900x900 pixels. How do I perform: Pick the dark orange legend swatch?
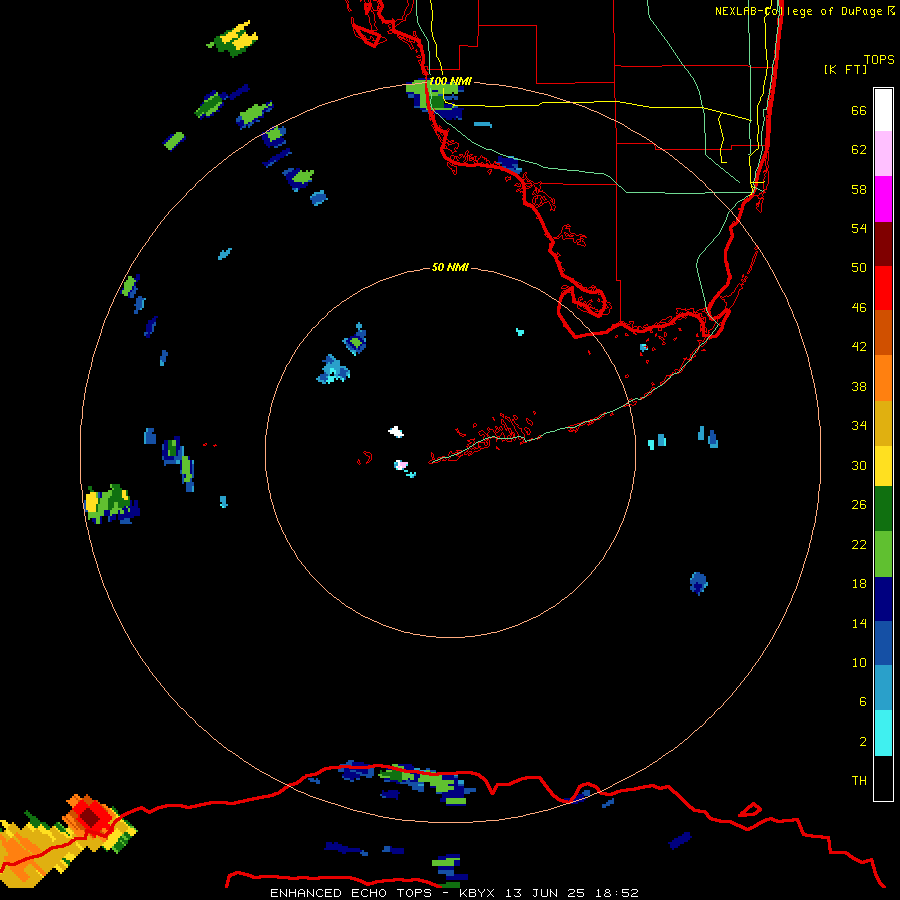click(883, 332)
